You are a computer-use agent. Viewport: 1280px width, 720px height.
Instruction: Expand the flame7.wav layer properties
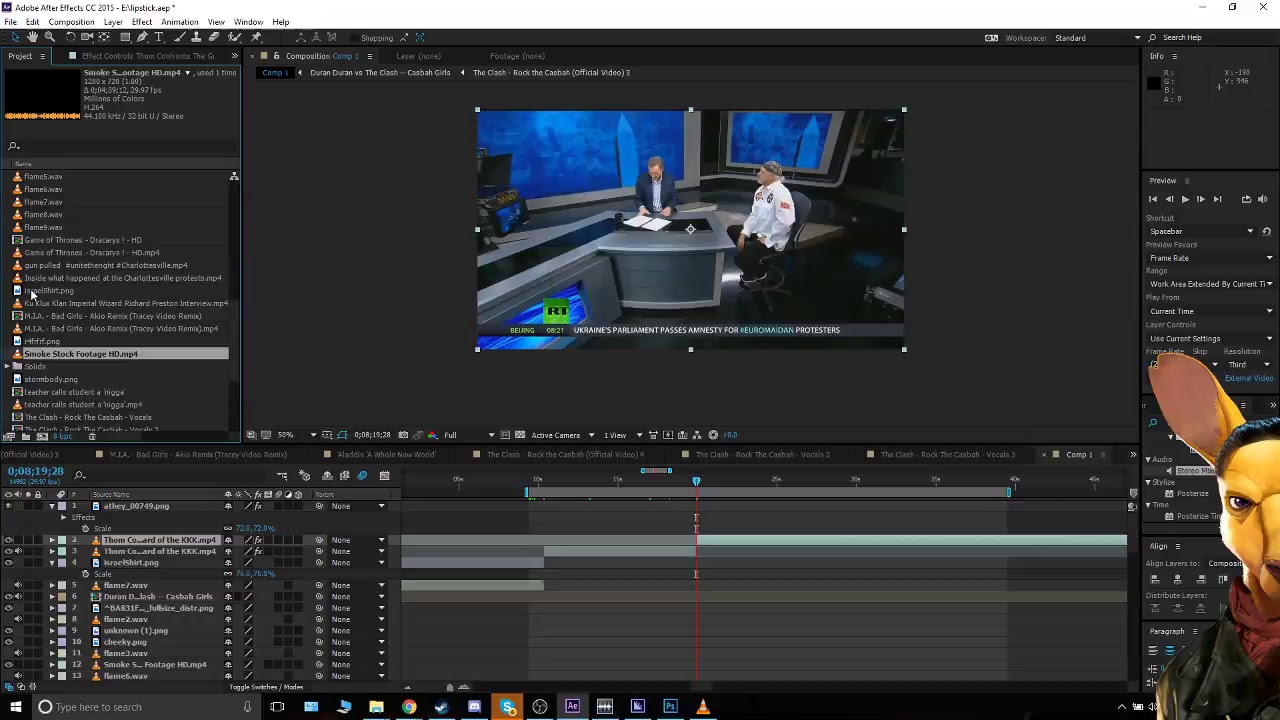52,585
